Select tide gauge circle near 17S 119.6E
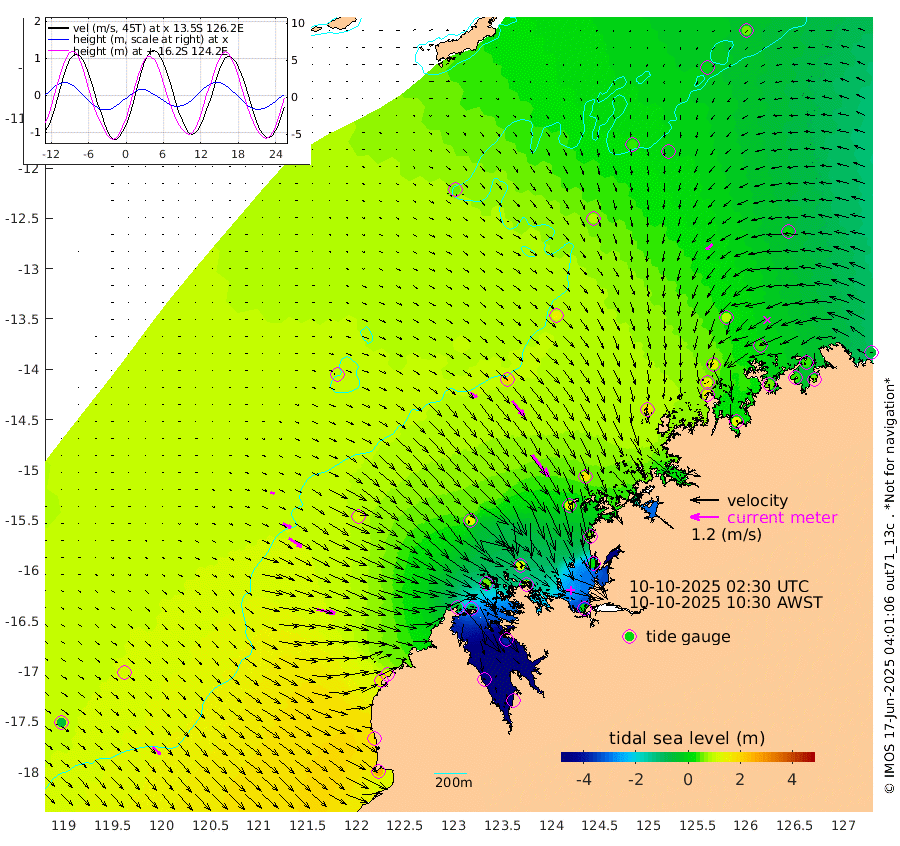Screen dimensions: 900x846 [125, 672]
